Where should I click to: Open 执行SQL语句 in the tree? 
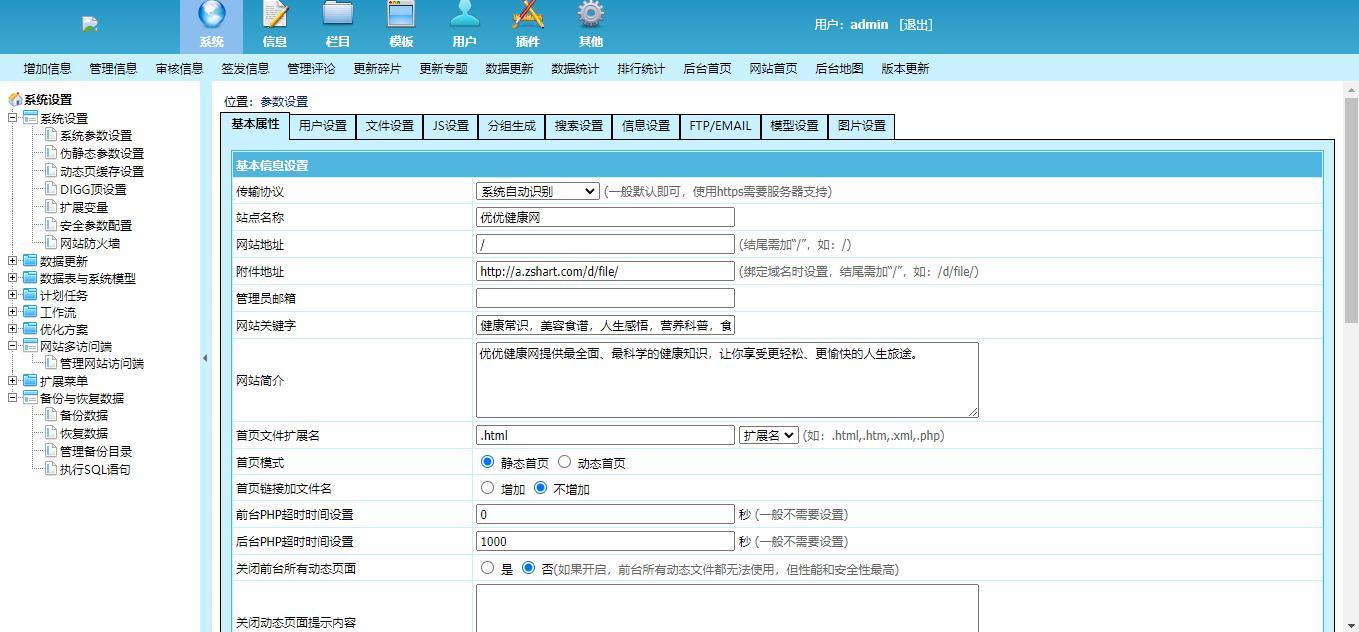click(x=95, y=470)
